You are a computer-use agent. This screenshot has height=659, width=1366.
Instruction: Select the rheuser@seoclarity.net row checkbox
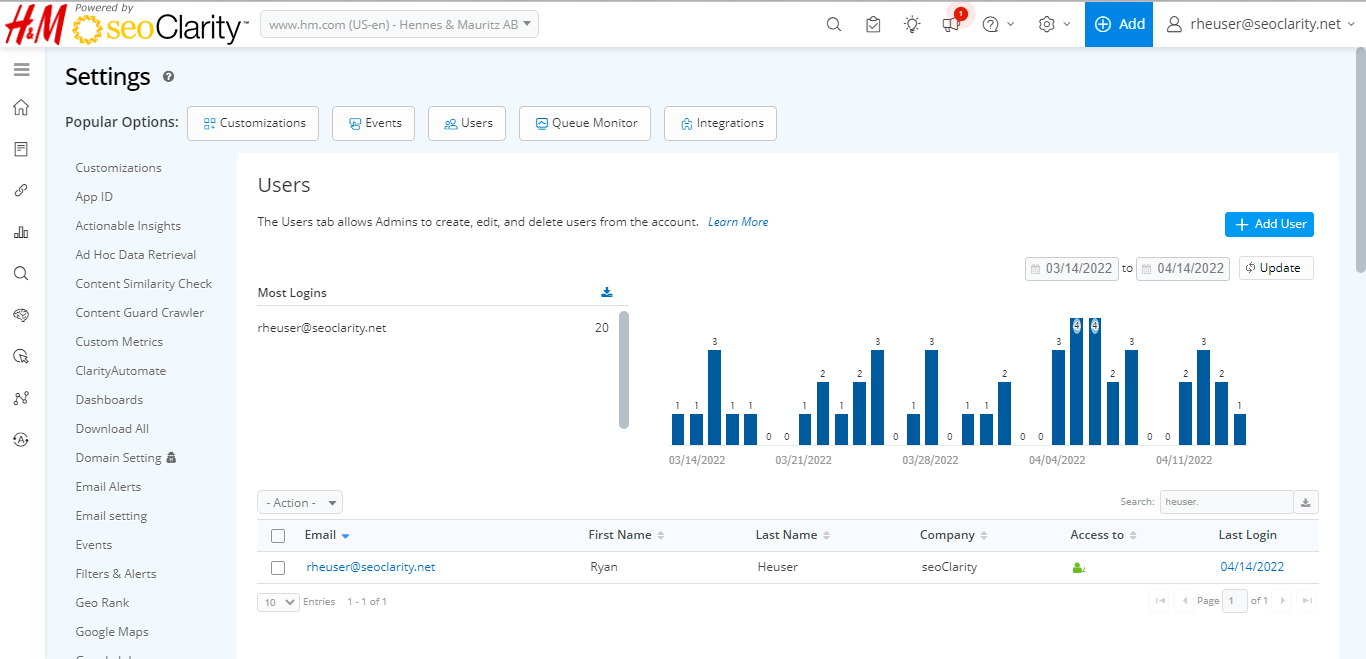tap(278, 568)
